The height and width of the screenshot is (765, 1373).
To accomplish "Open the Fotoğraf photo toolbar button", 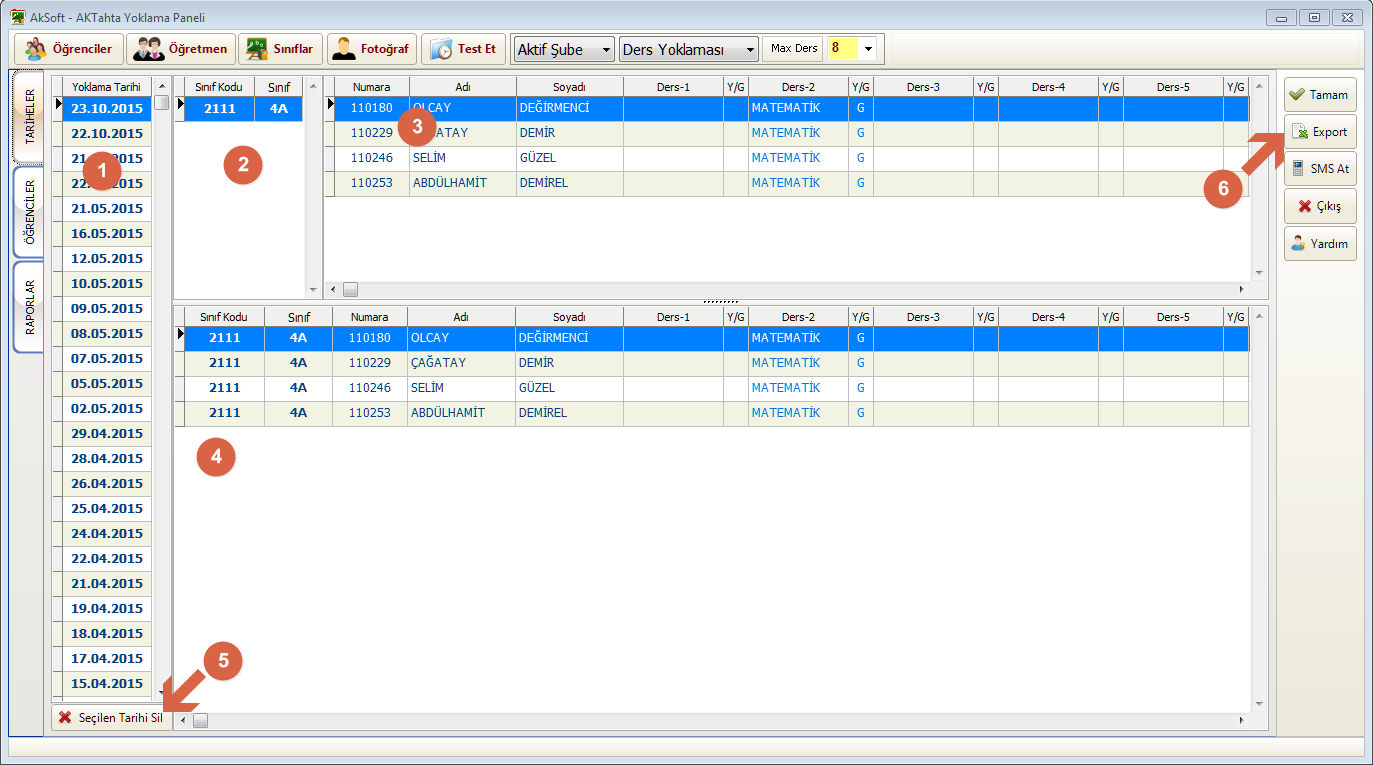I will [x=371, y=48].
